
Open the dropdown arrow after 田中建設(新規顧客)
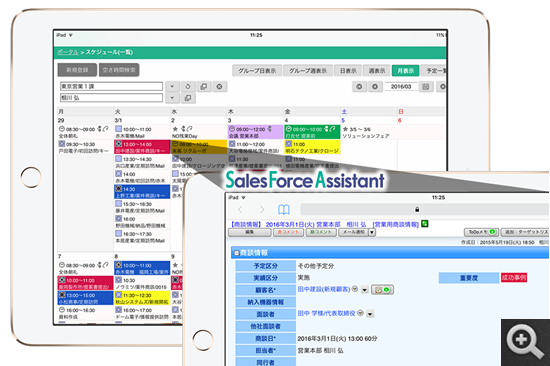[x=364, y=290]
